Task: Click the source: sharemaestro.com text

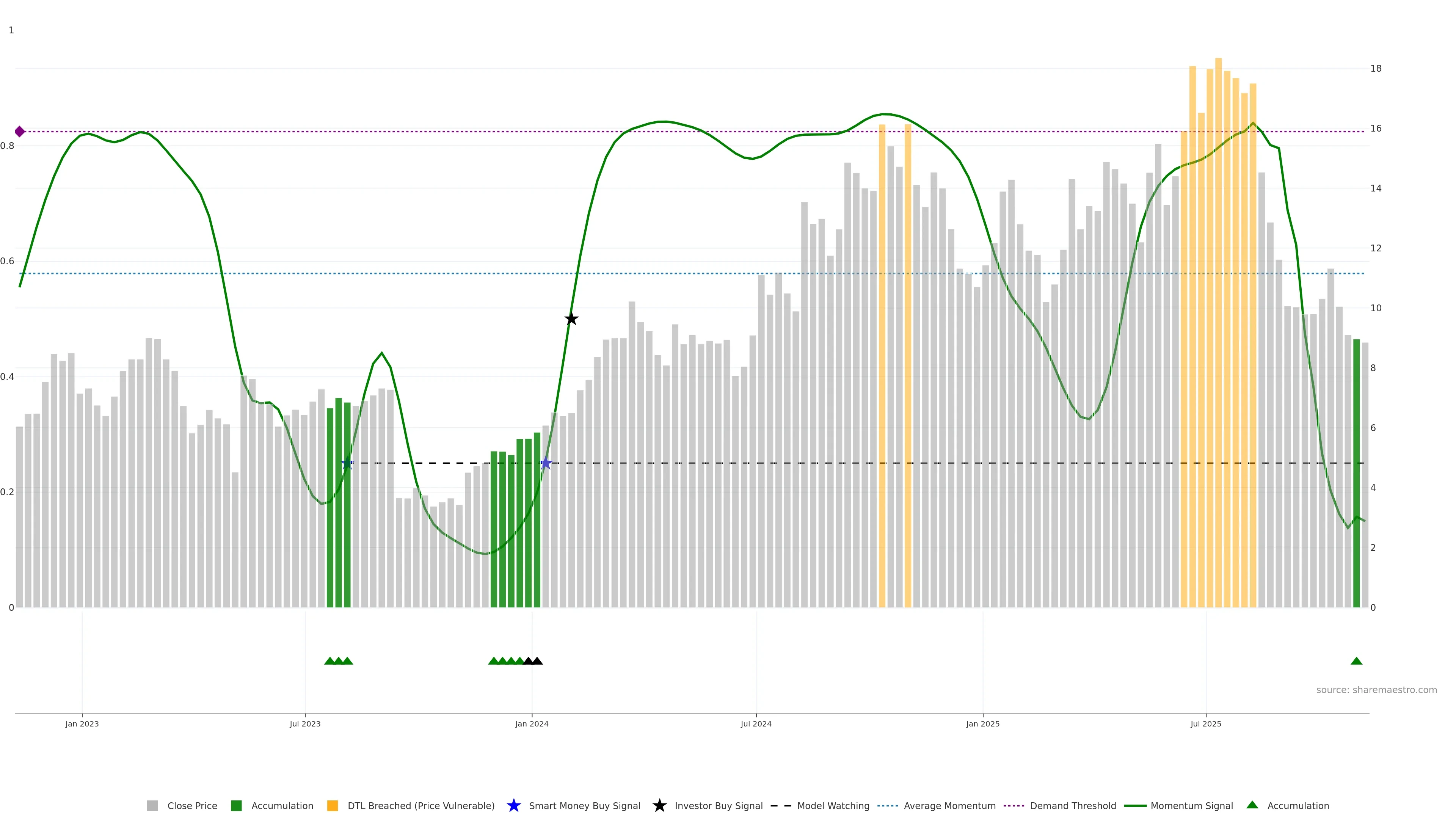Action: (1376, 690)
